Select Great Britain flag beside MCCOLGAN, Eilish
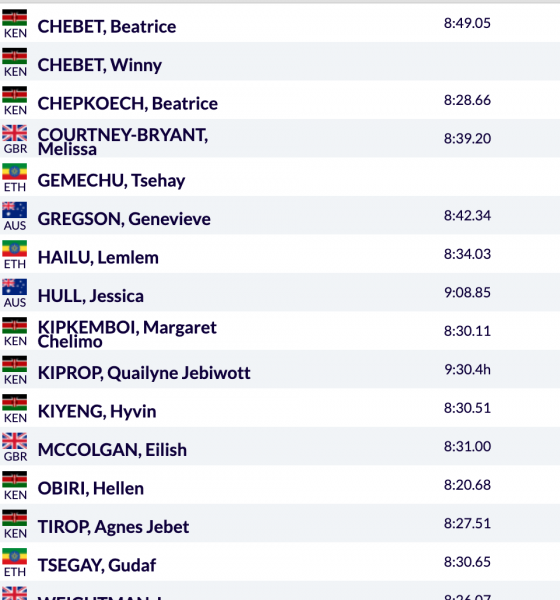 (x=15, y=441)
